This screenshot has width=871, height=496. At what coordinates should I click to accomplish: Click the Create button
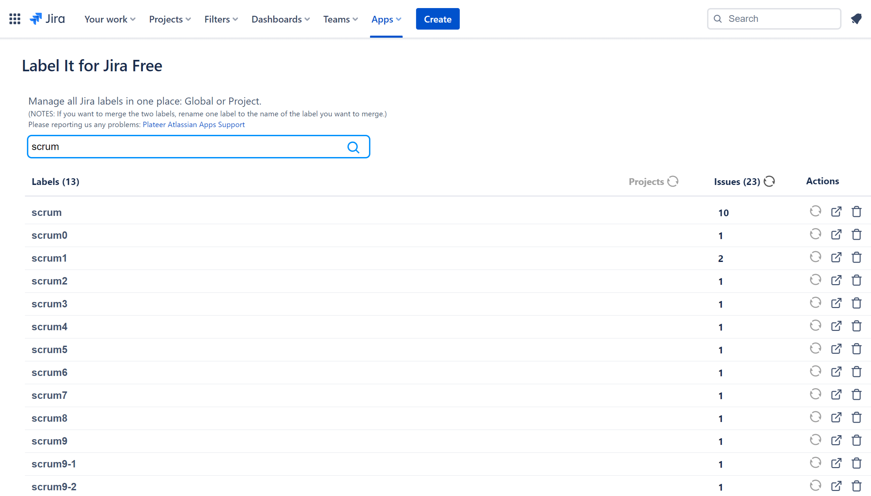438,19
